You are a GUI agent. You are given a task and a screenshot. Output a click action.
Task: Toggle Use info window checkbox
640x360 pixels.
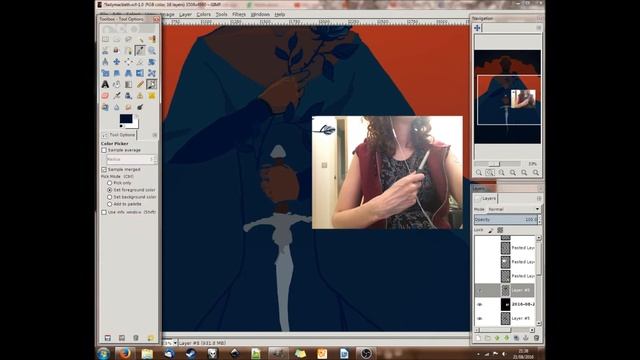pyautogui.click(x=104, y=212)
